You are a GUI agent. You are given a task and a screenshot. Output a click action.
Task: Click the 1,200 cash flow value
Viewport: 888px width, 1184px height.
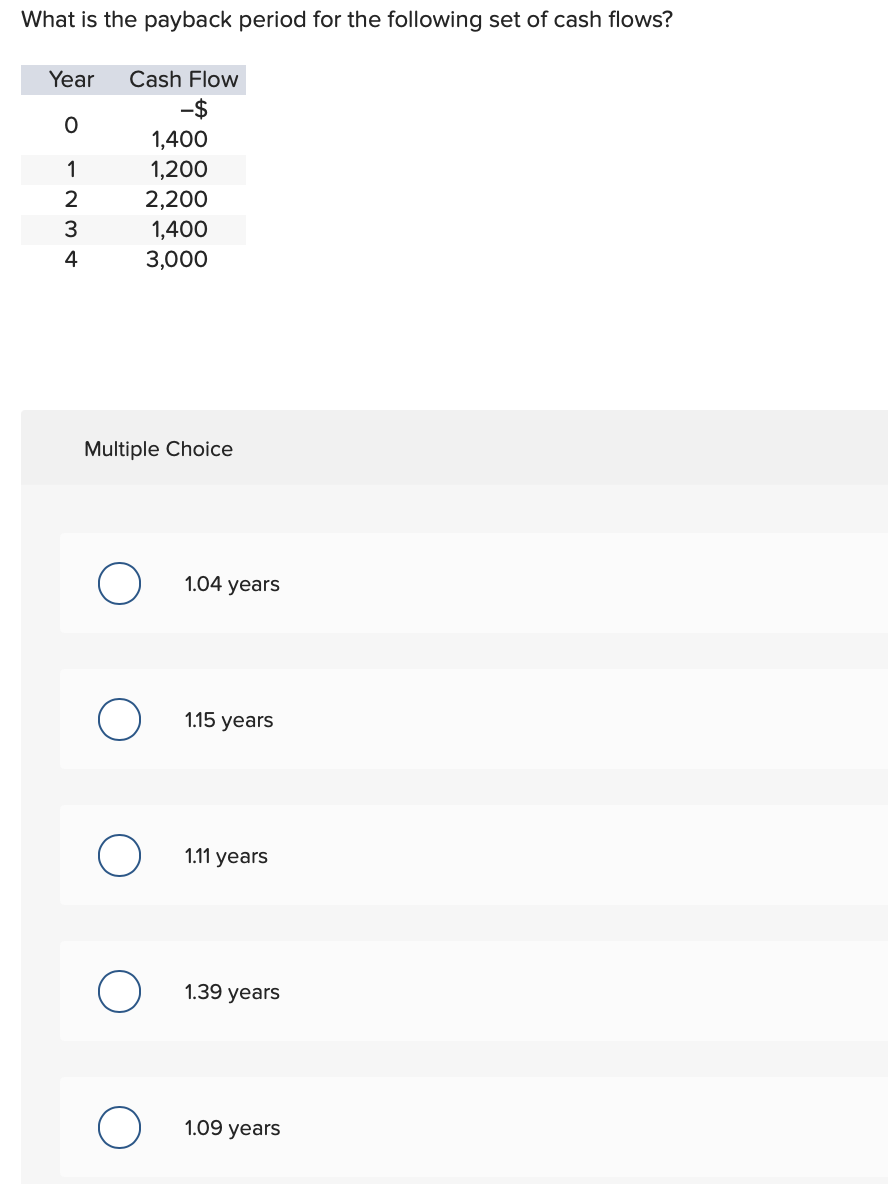(x=179, y=169)
